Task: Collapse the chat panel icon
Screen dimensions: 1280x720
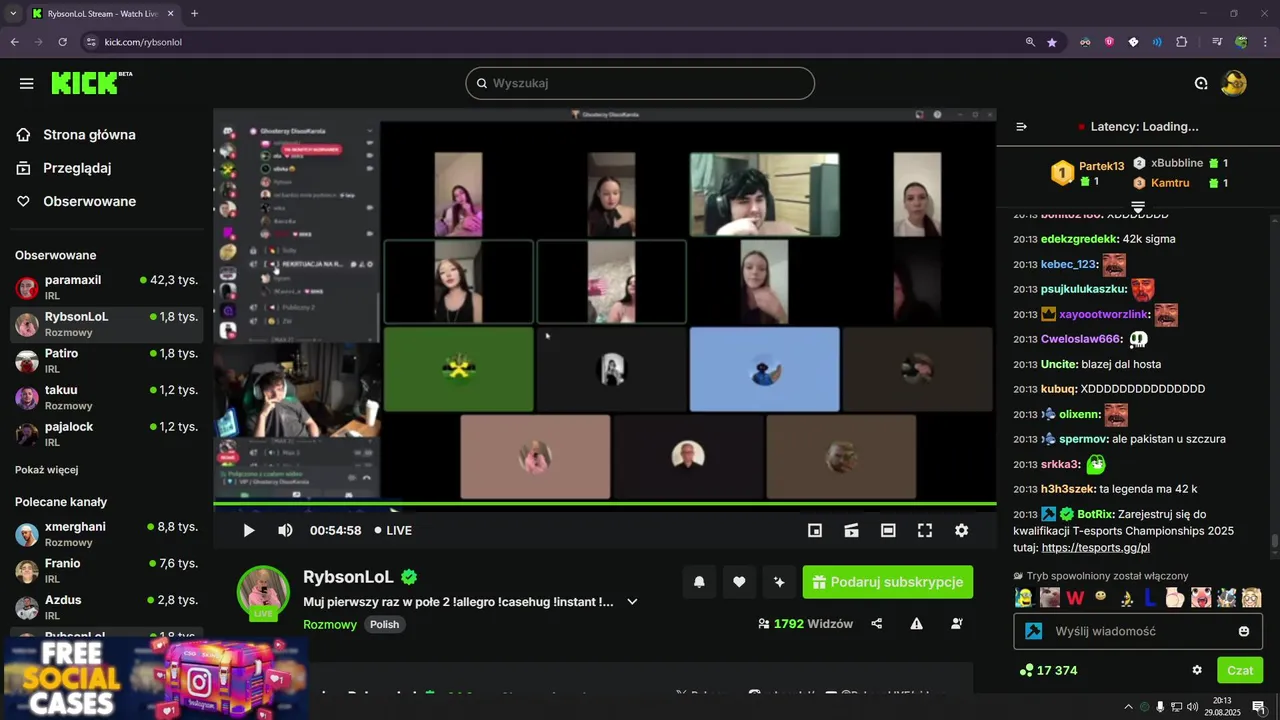Action: point(1021,127)
